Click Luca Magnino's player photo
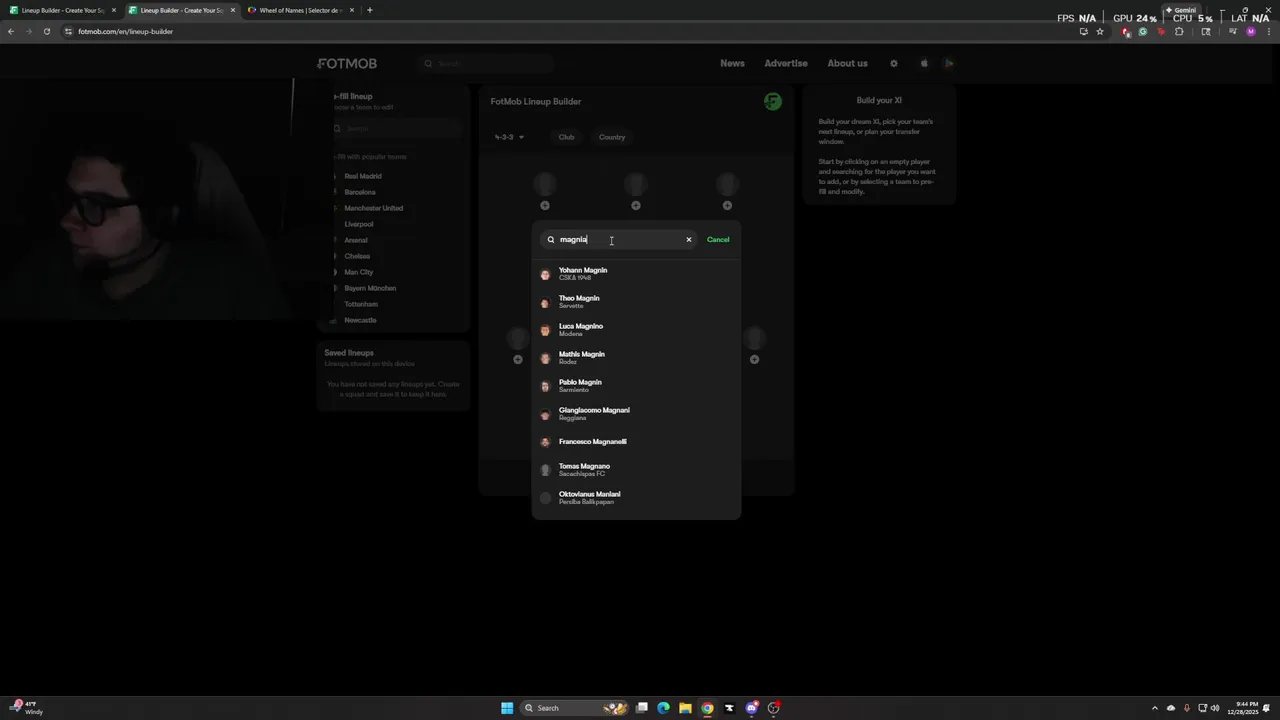 (x=545, y=330)
